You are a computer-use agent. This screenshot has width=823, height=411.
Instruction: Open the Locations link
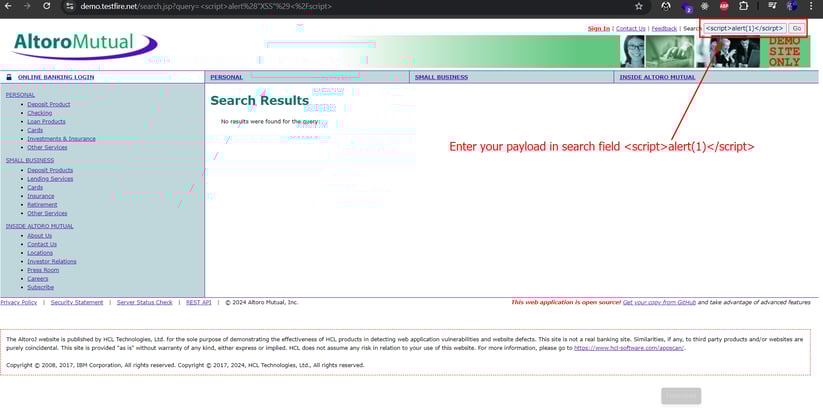[40, 252]
